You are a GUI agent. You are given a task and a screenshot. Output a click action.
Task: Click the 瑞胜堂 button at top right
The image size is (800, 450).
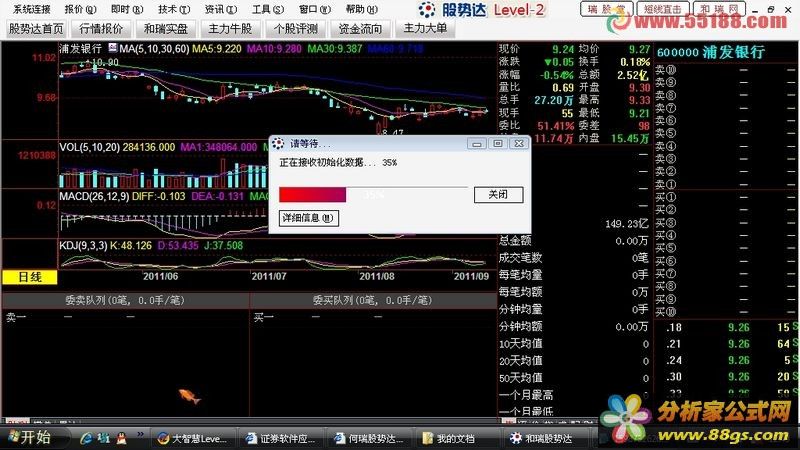point(607,9)
